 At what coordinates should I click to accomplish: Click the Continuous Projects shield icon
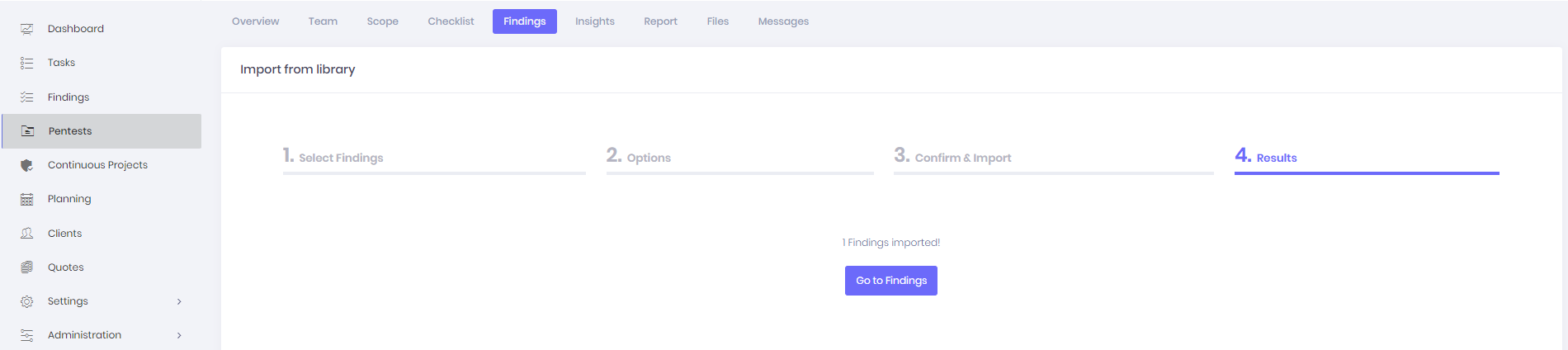[26, 165]
